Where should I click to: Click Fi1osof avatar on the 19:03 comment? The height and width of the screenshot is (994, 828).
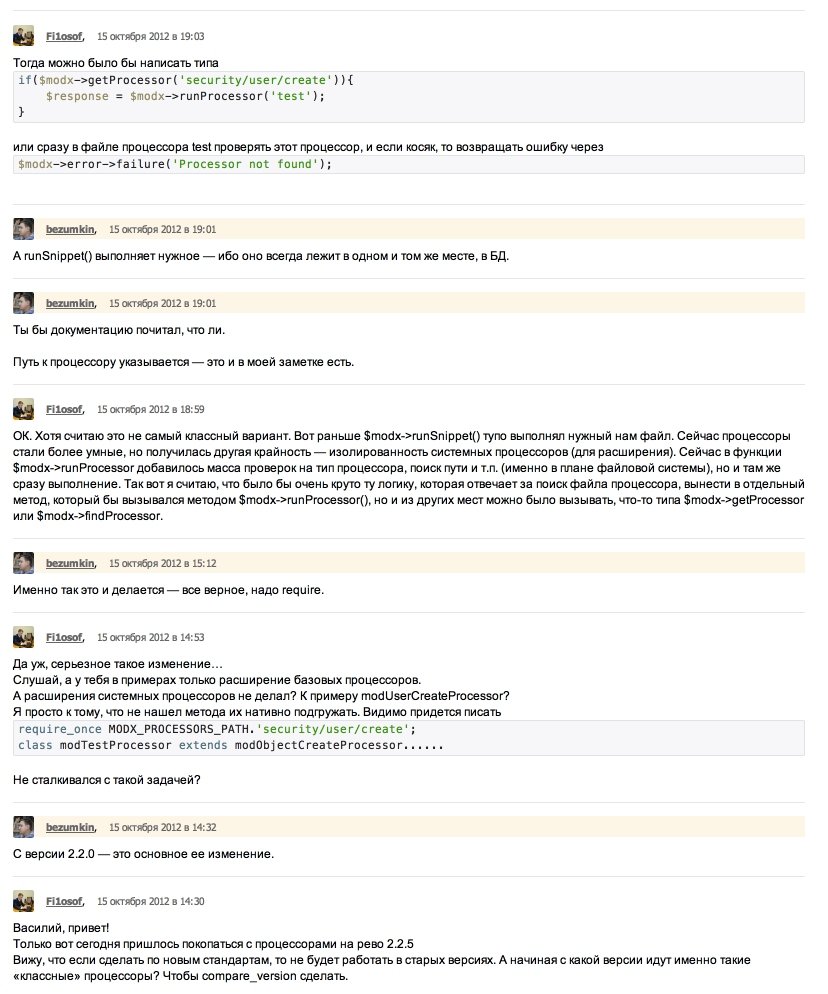(23, 36)
